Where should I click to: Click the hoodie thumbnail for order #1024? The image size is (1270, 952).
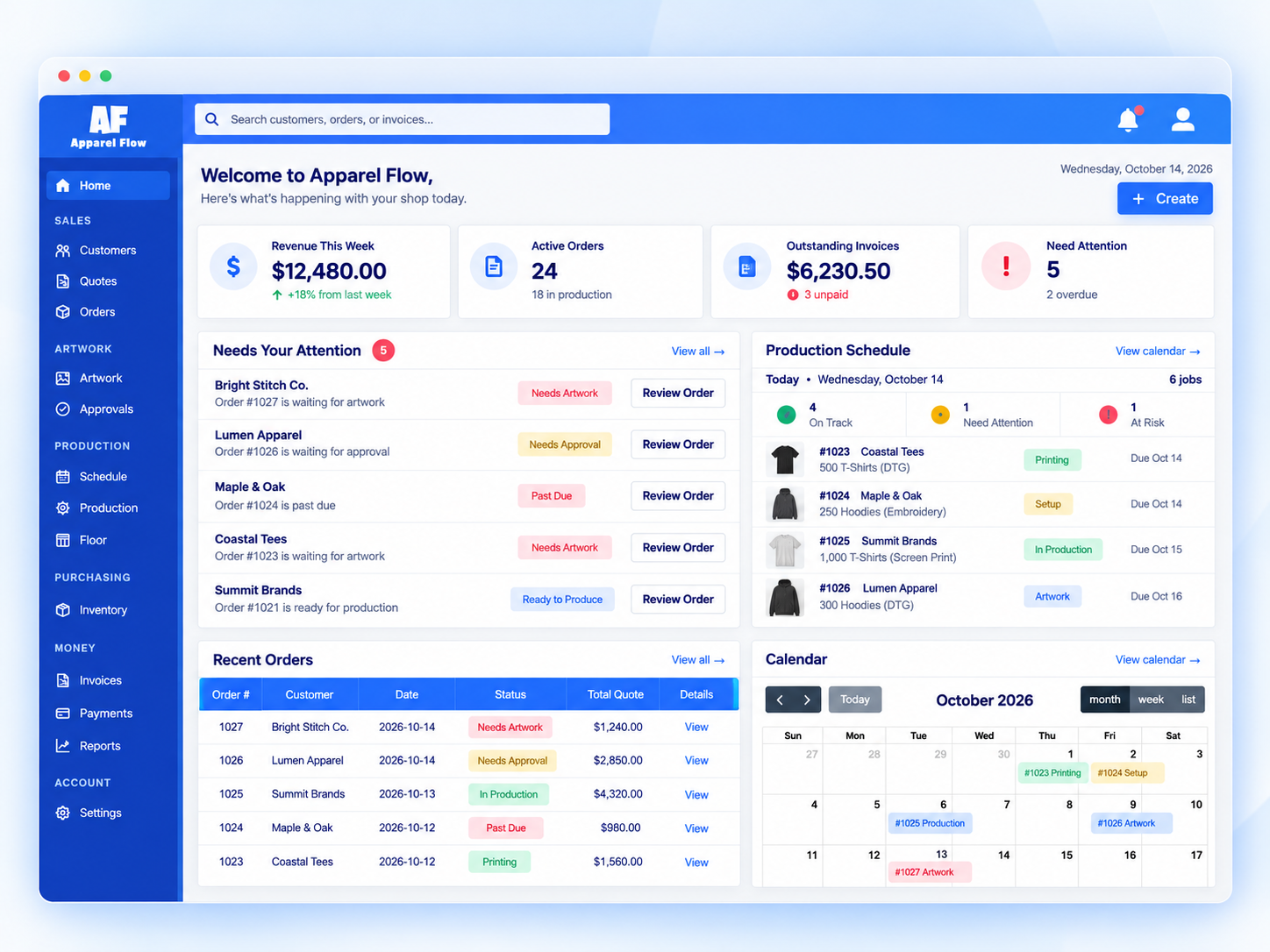785,504
